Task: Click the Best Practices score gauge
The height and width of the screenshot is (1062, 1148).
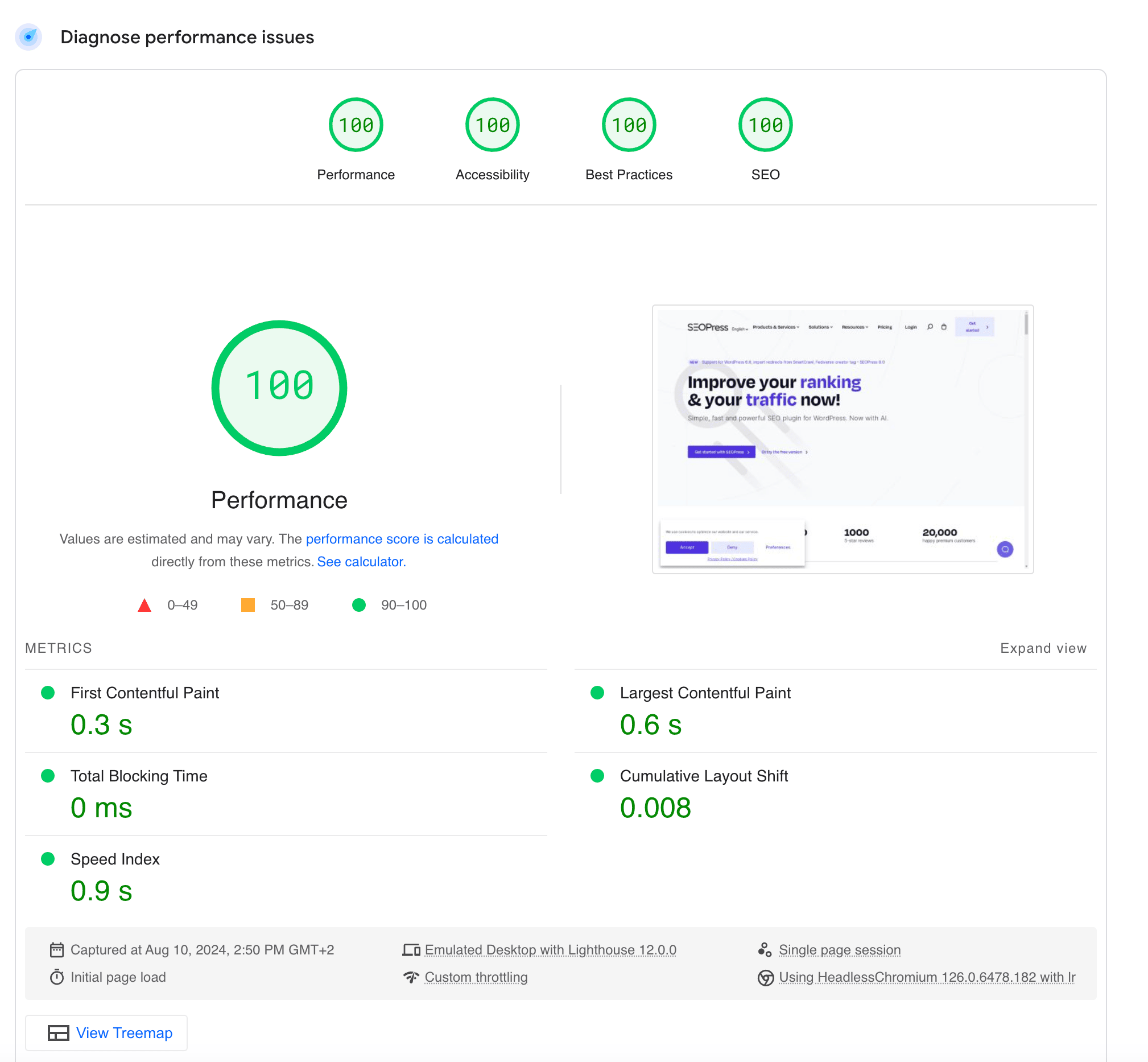Action: (x=628, y=125)
